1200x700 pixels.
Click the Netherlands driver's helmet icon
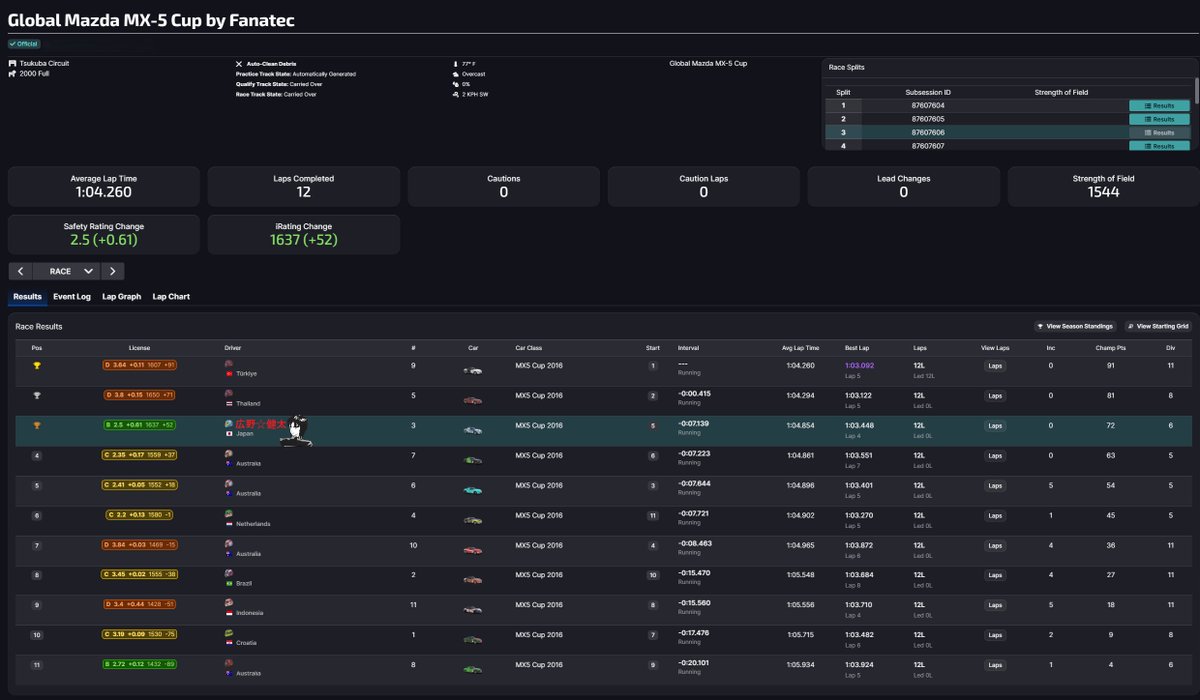click(x=229, y=512)
